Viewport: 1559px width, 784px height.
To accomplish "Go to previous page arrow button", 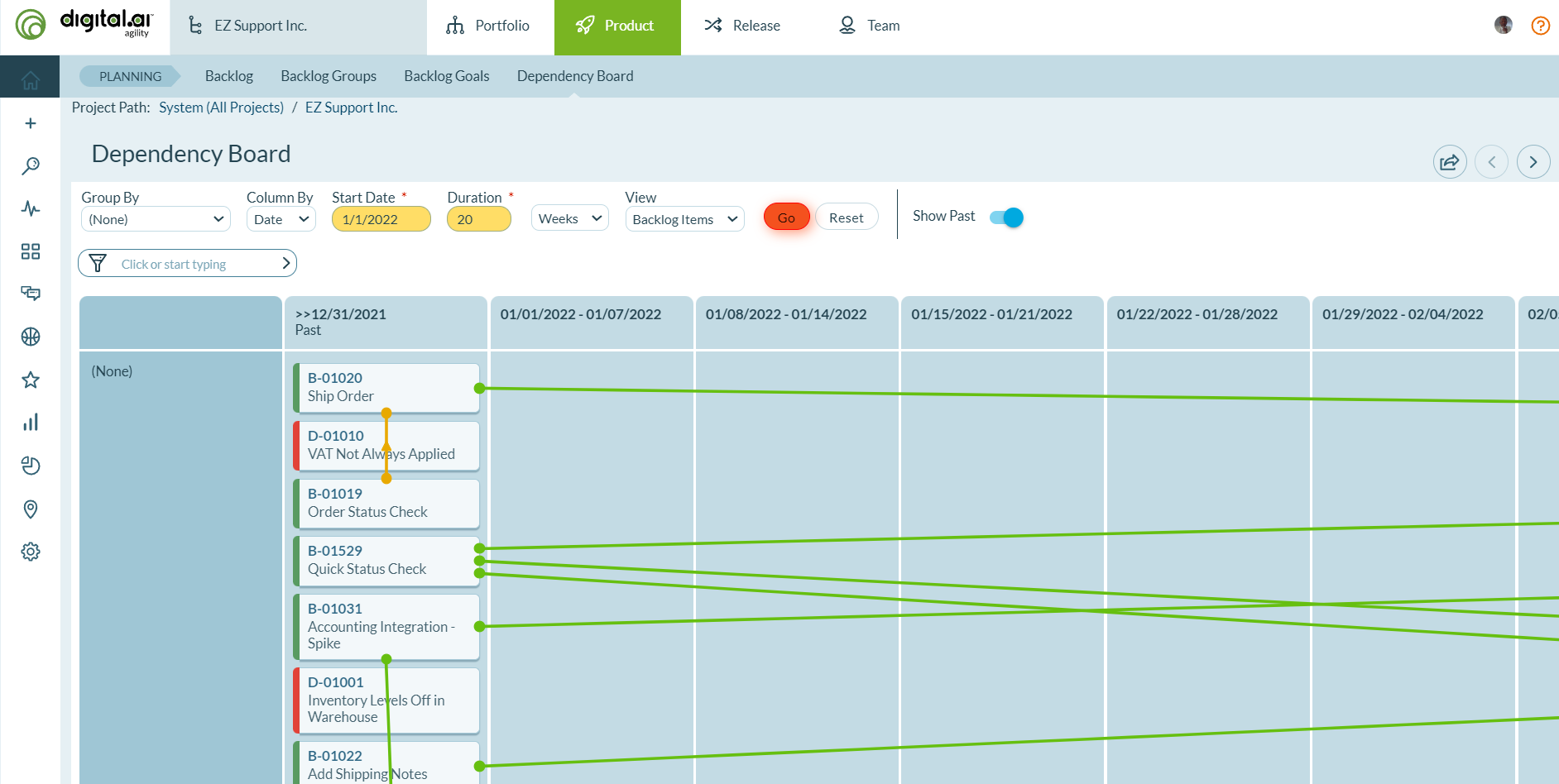I will tap(1491, 161).
